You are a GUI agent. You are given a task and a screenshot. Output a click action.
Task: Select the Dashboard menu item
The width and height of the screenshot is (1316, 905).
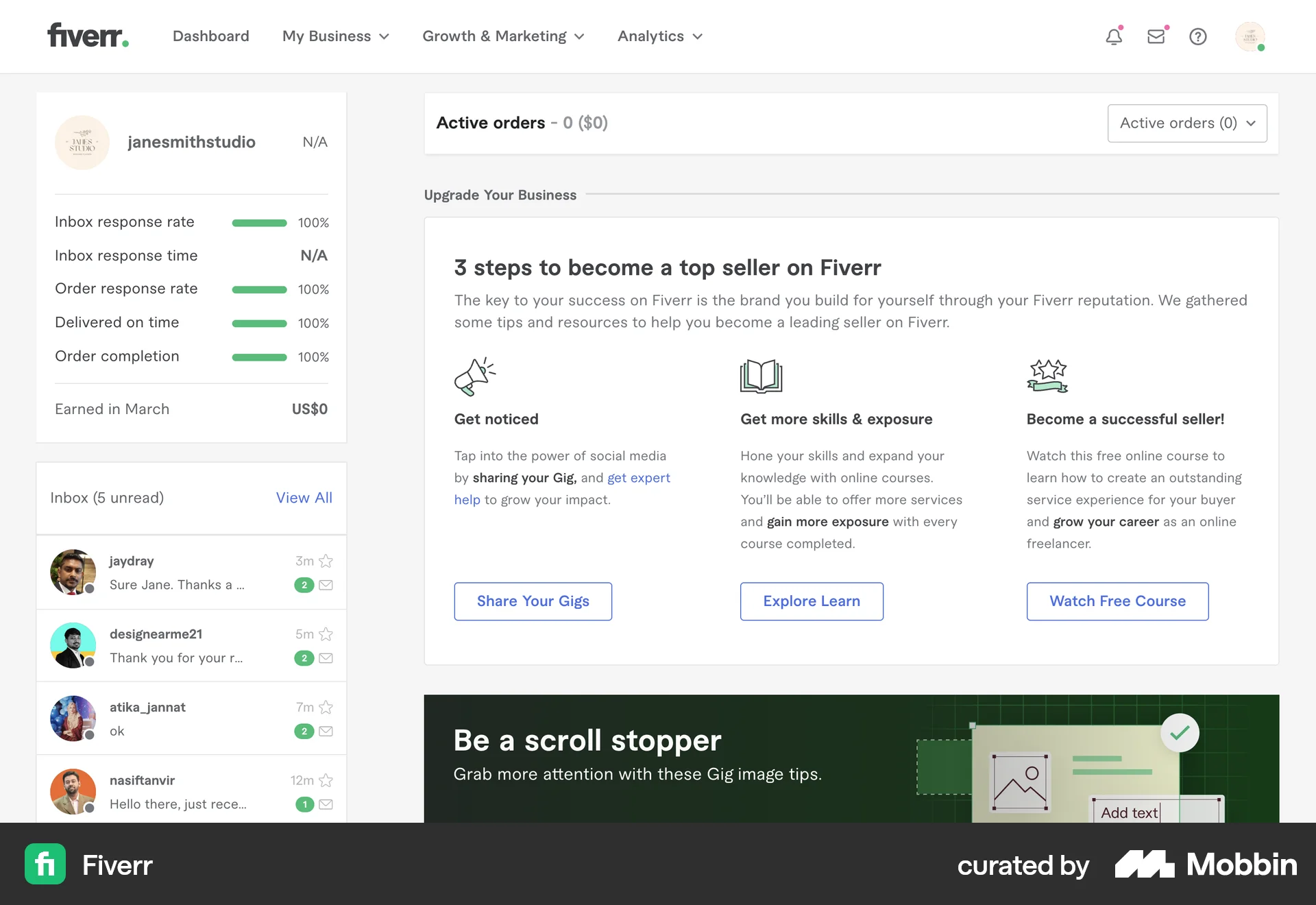[x=210, y=36]
